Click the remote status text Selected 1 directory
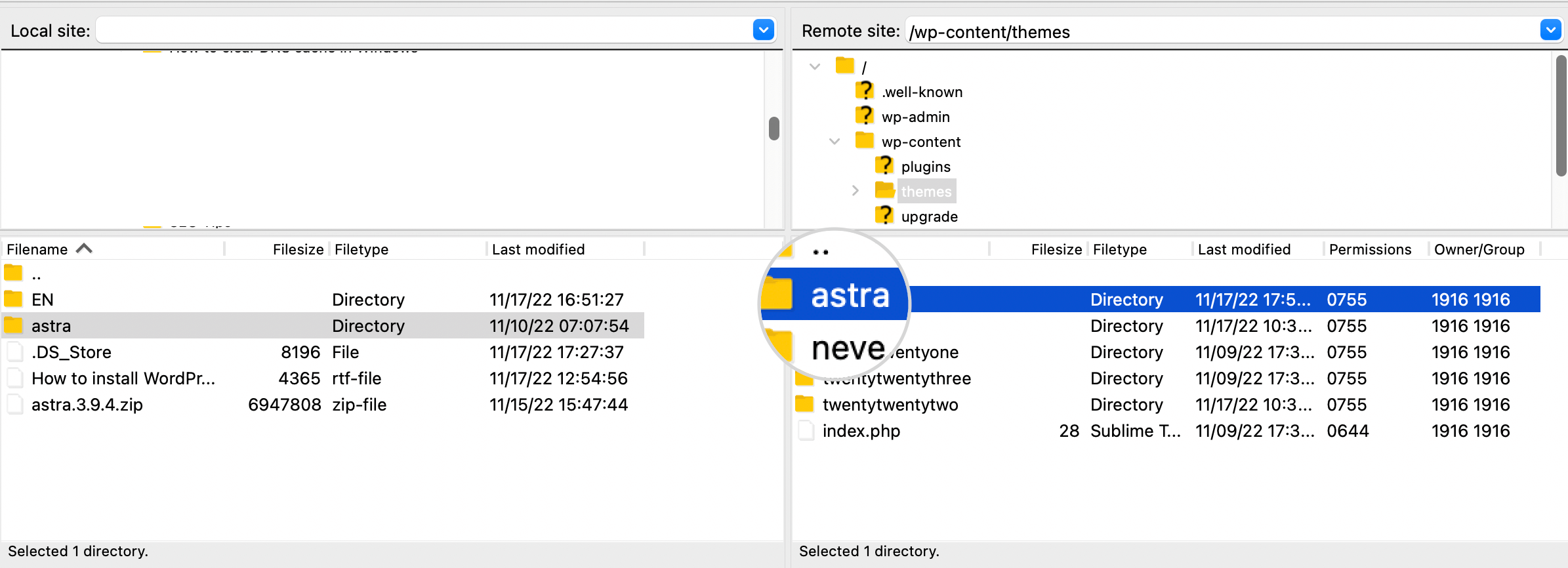Image resolution: width=1568 pixels, height=568 pixels. pyautogui.click(x=869, y=551)
